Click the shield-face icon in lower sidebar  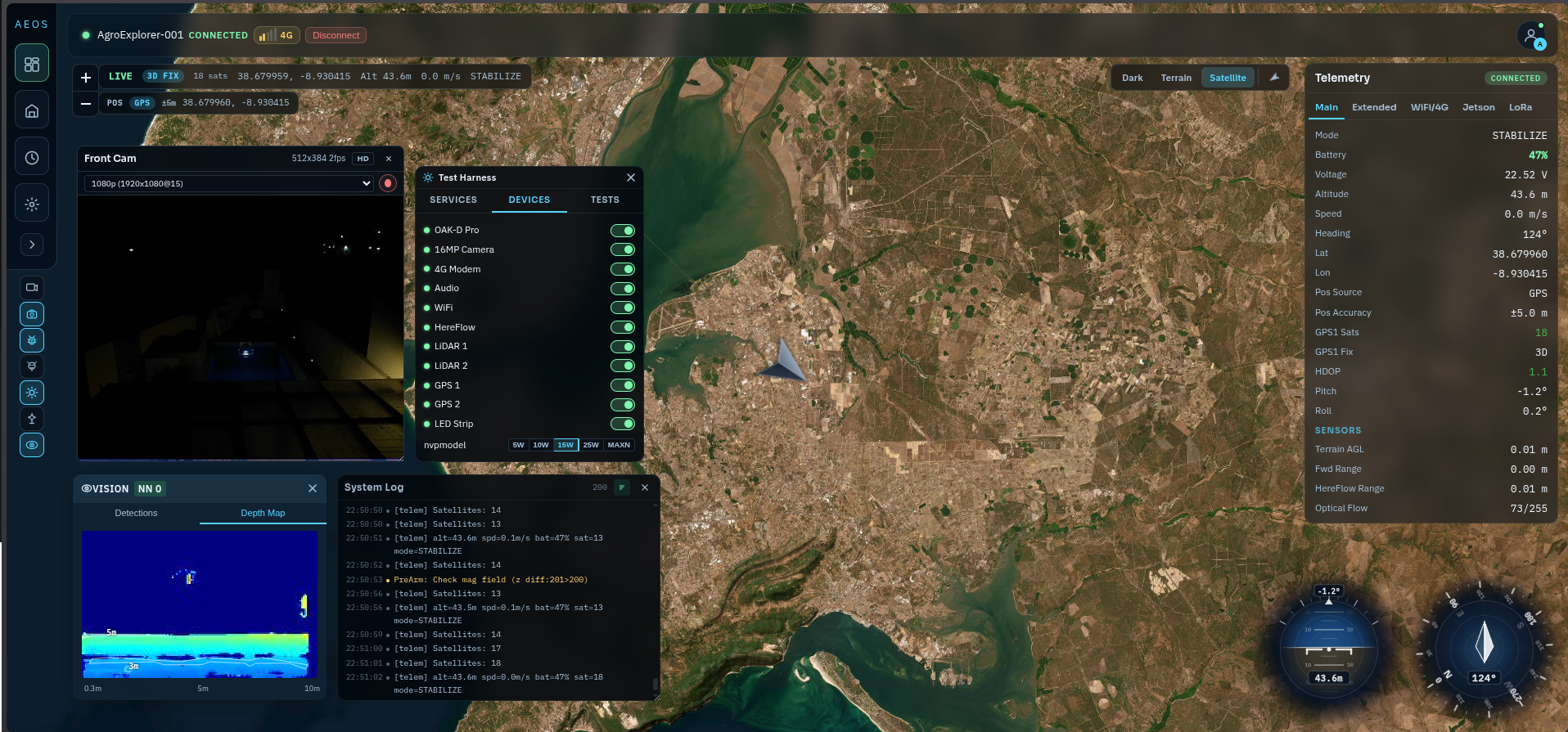pos(32,366)
